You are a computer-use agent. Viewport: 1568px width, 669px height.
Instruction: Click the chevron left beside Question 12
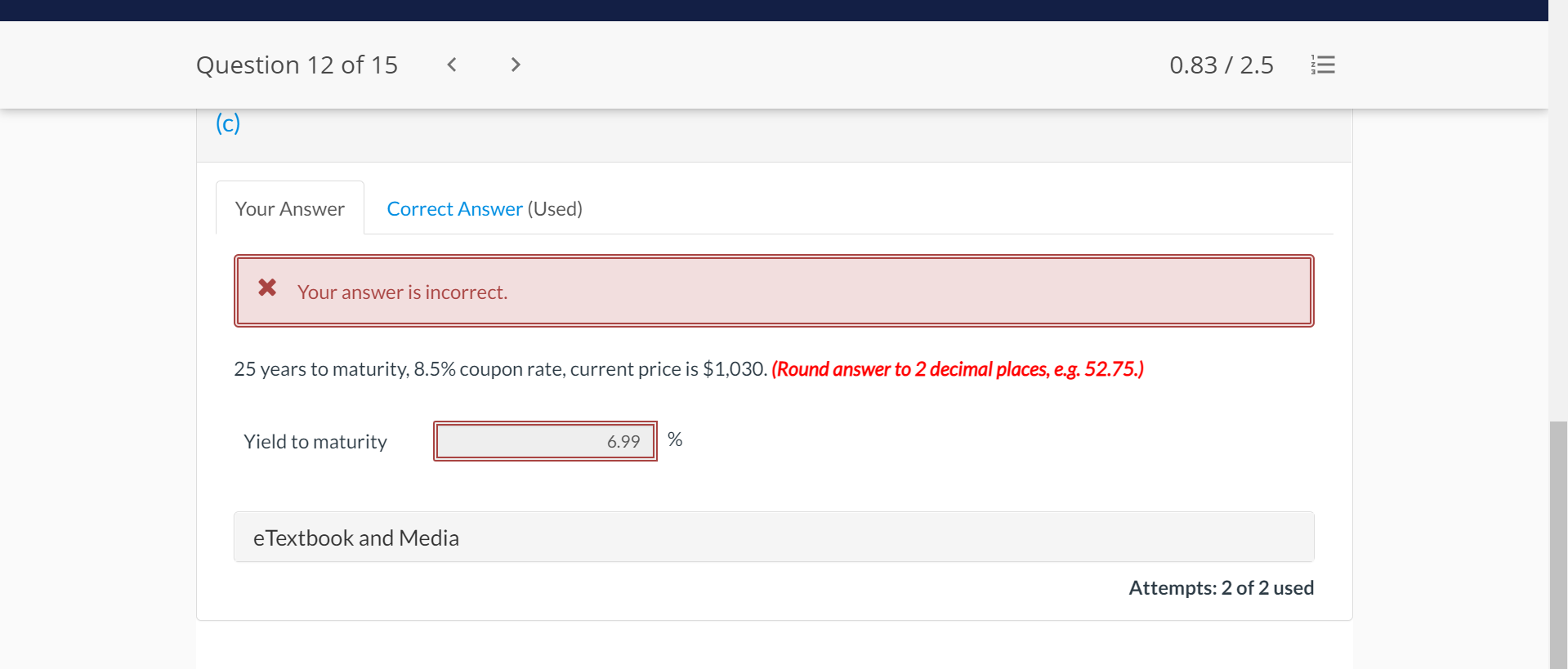[451, 65]
